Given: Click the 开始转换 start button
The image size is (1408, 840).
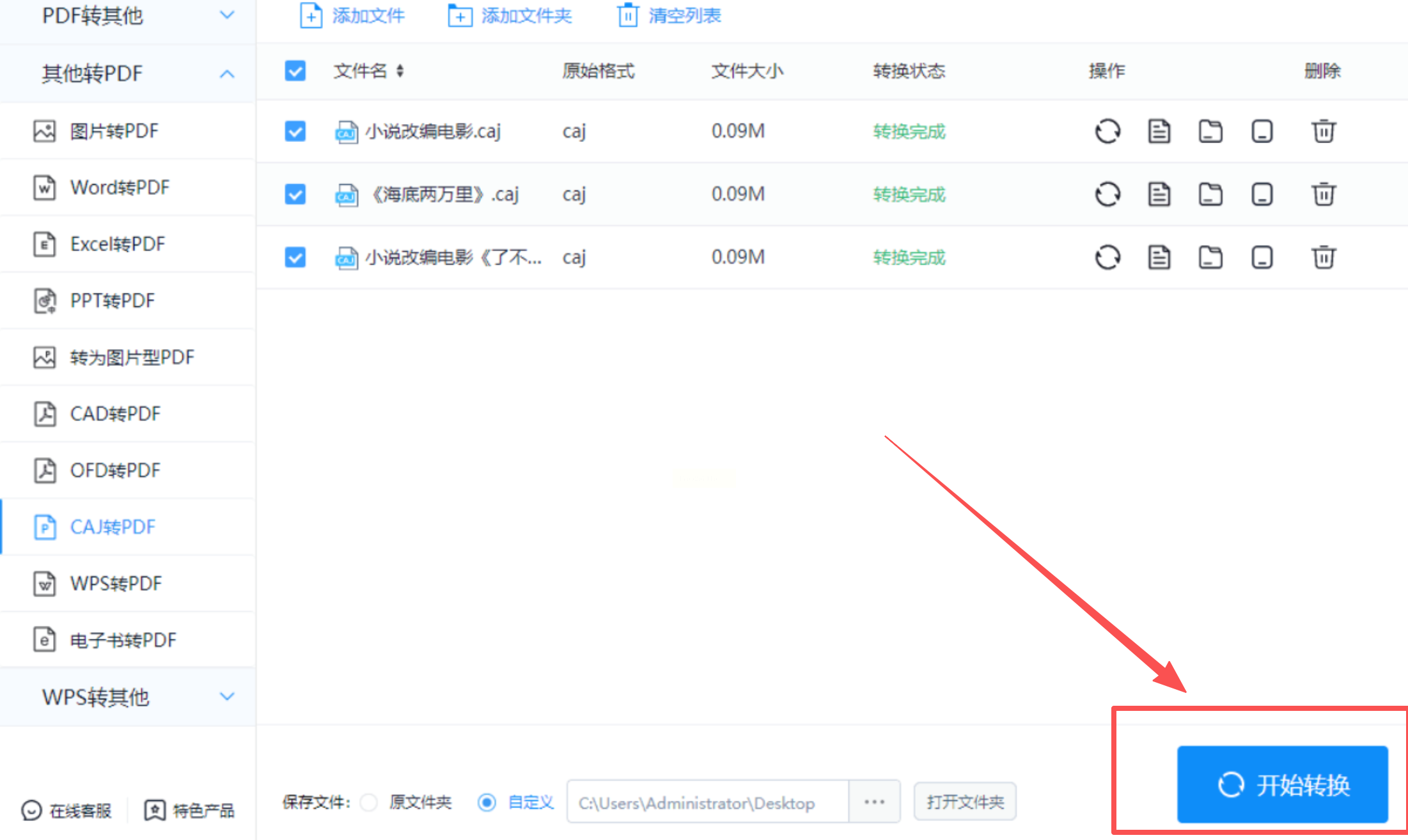Looking at the screenshot, I should click(x=1282, y=784).
